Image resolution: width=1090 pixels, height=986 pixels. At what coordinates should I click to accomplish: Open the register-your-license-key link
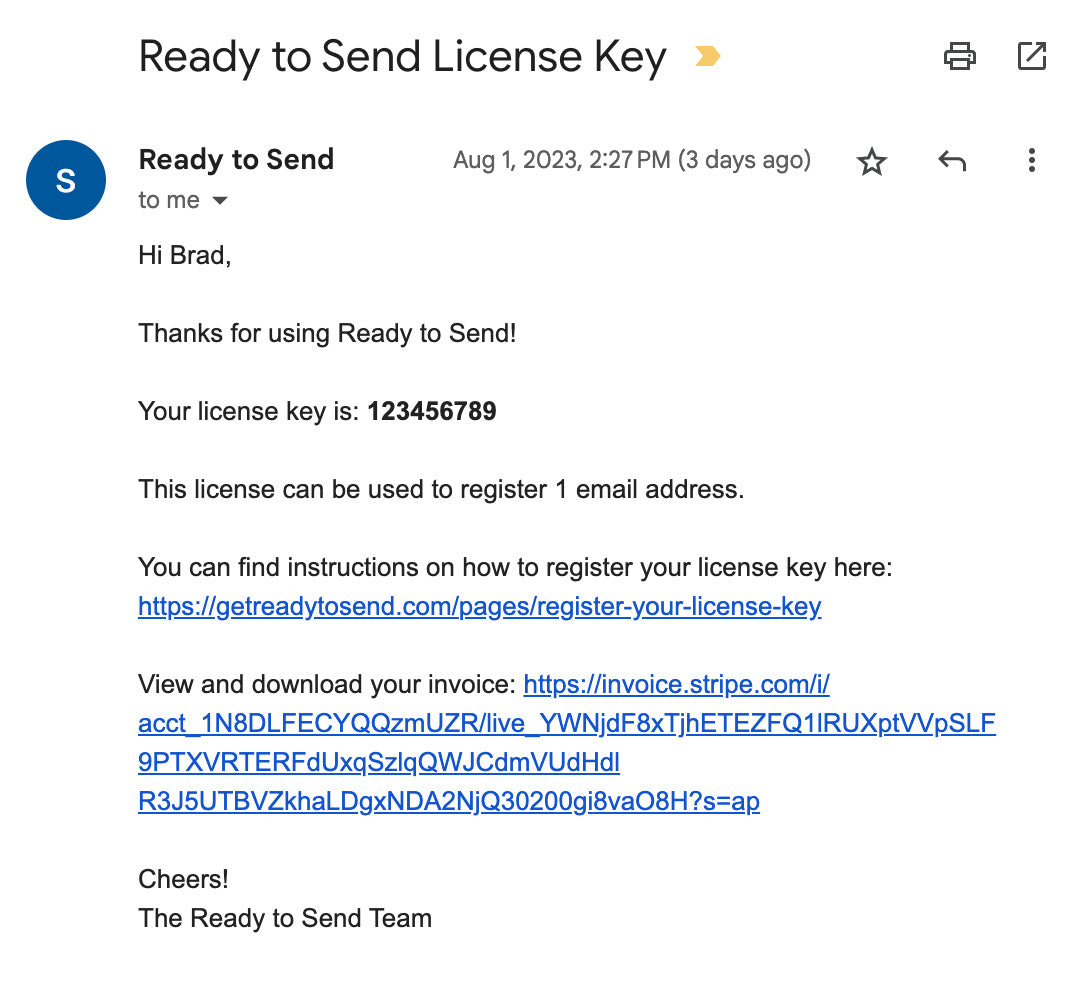point(480,607)
